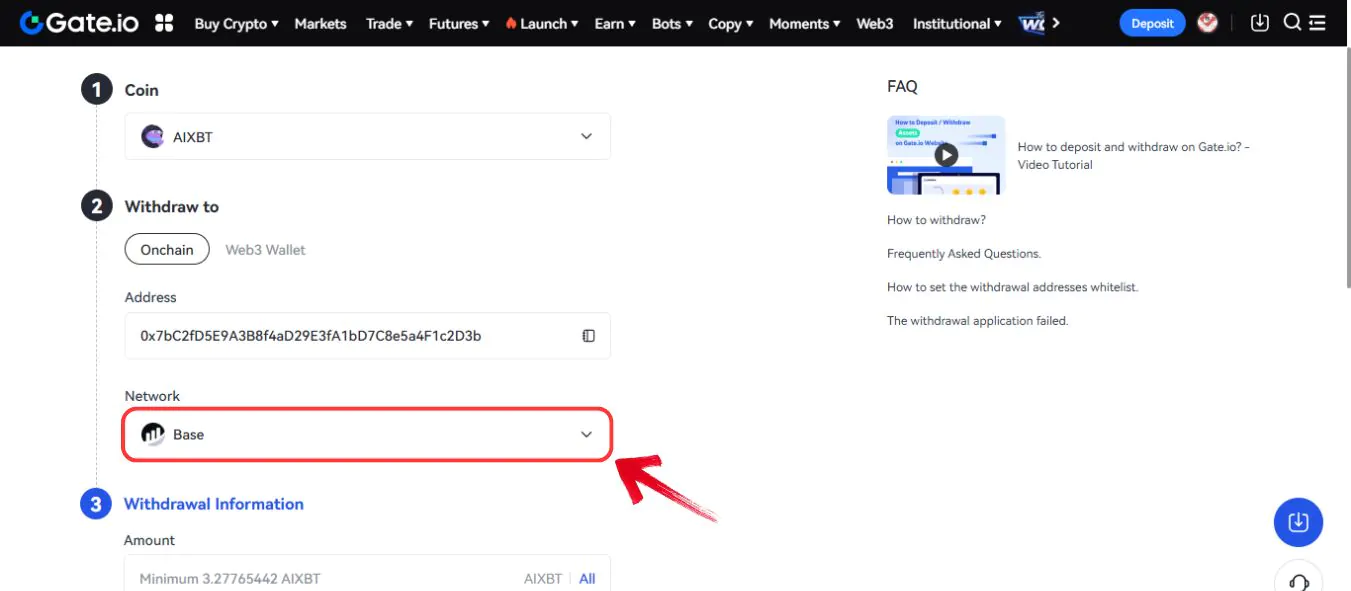
Task: Go to the Markets page
Action: point(320,24)
